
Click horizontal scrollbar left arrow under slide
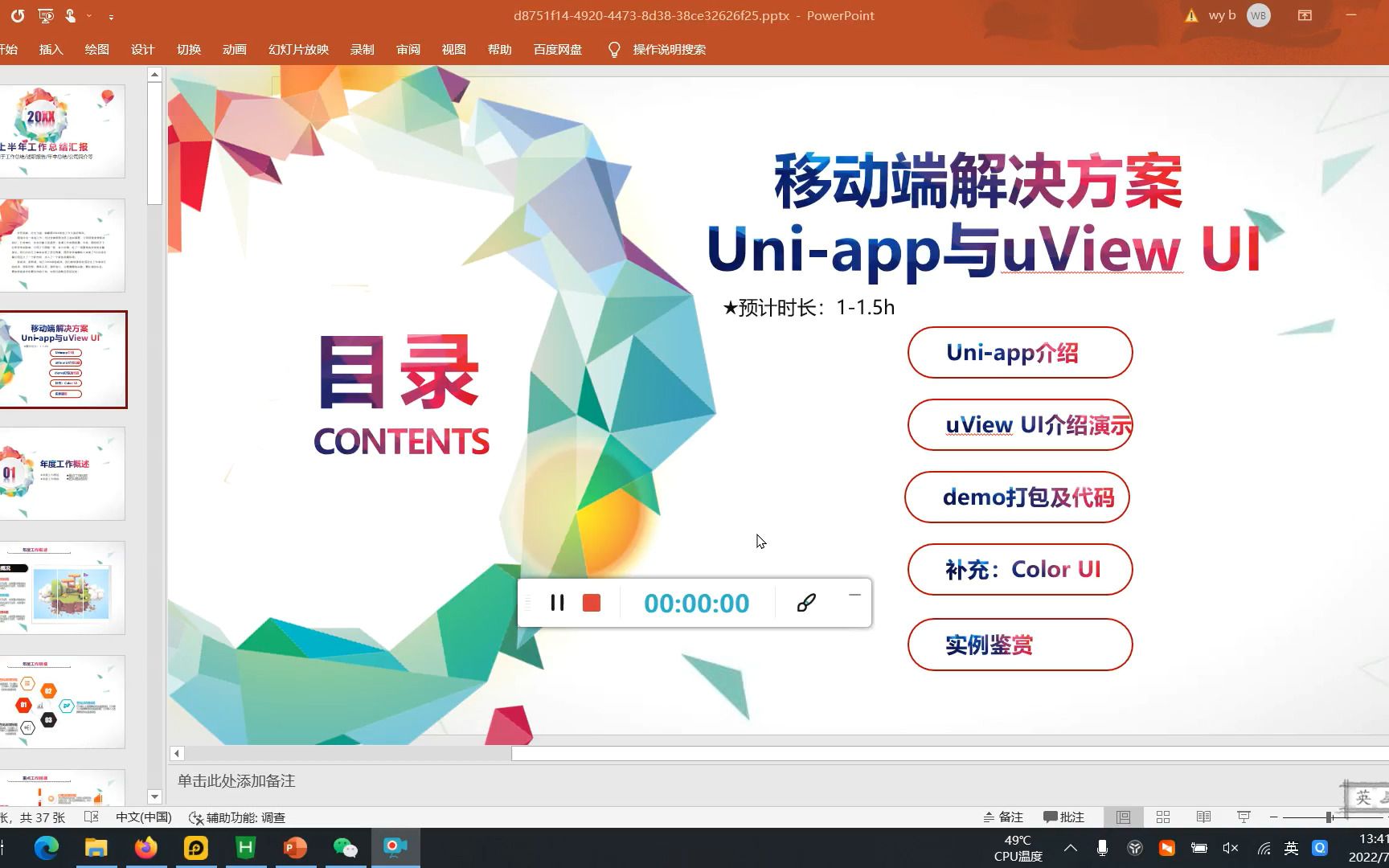[177, 753]
